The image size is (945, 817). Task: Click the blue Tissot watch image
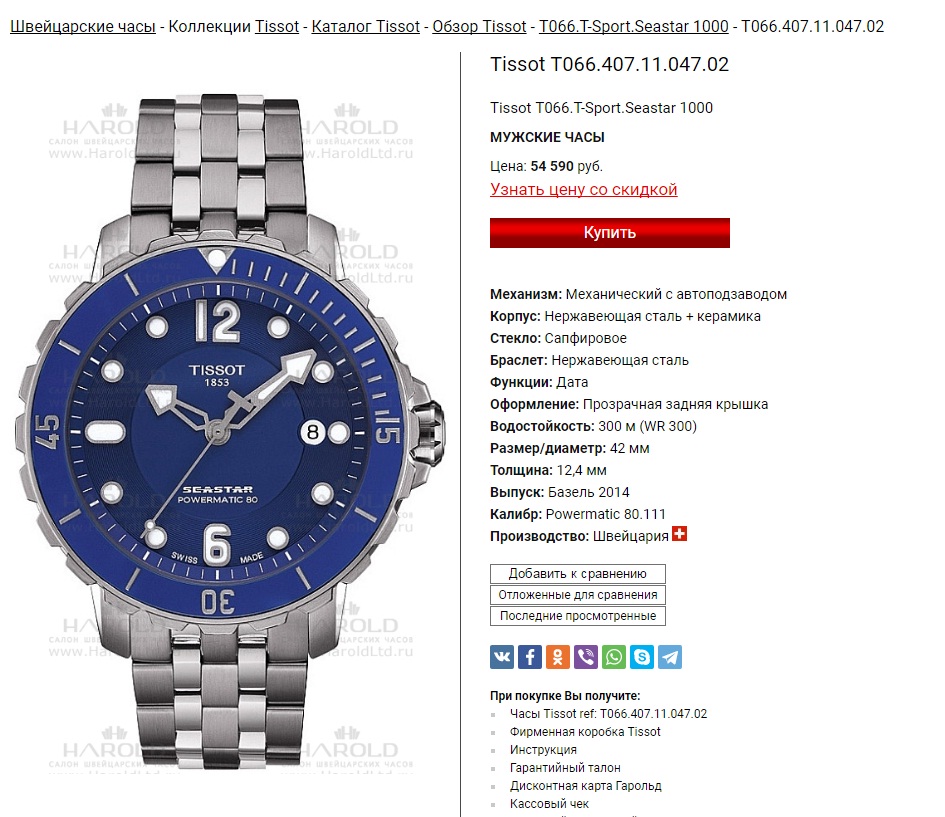point(230,431)
